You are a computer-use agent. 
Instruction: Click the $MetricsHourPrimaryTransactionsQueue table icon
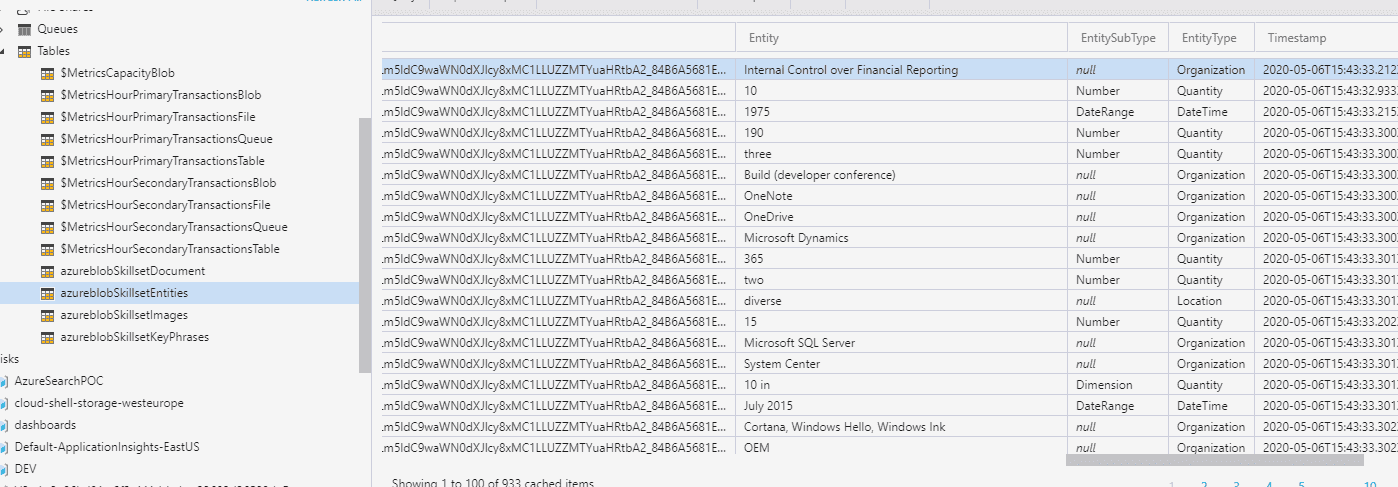47,139
